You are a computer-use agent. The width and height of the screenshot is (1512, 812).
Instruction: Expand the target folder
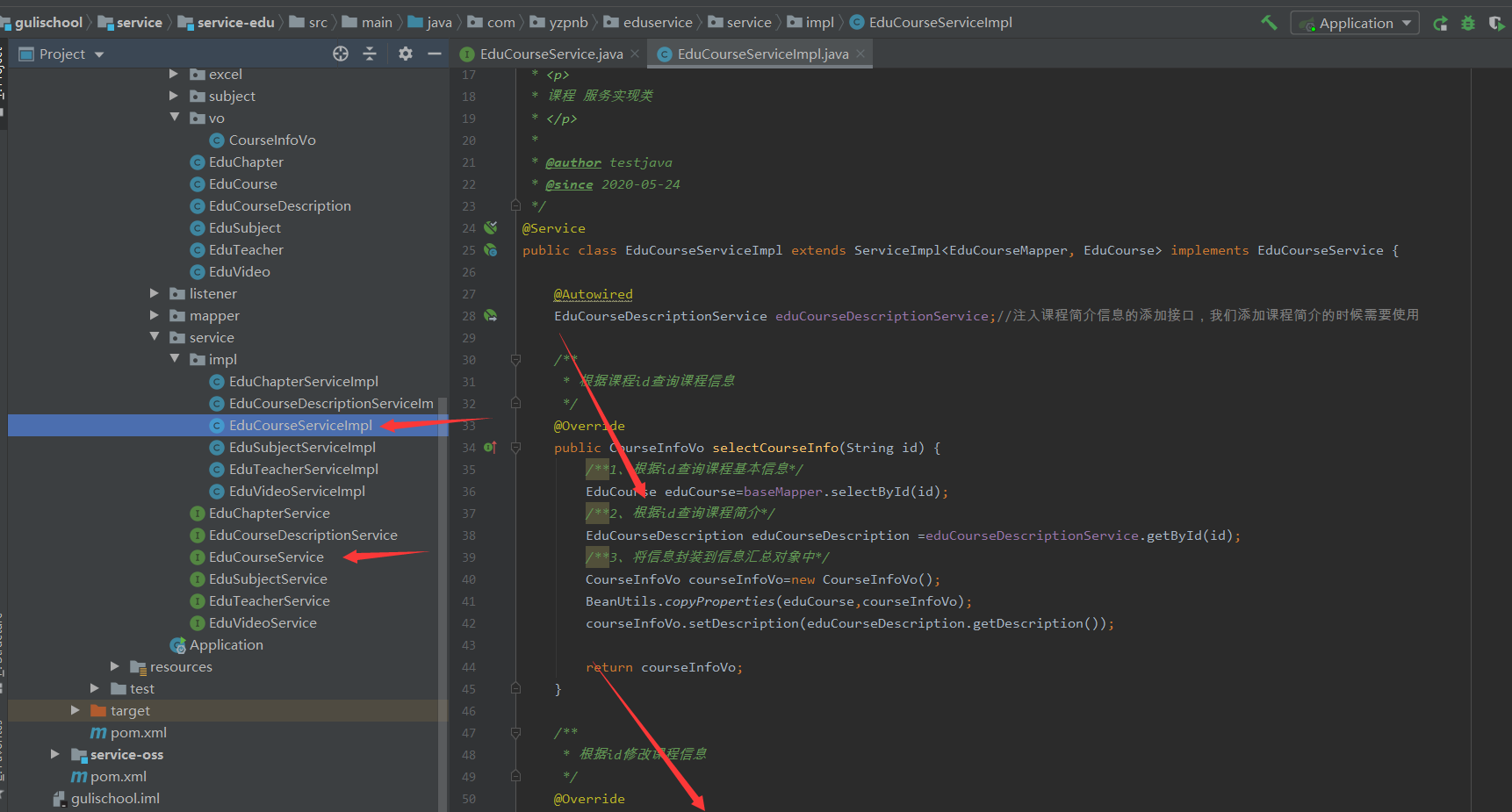click(76, 710)
